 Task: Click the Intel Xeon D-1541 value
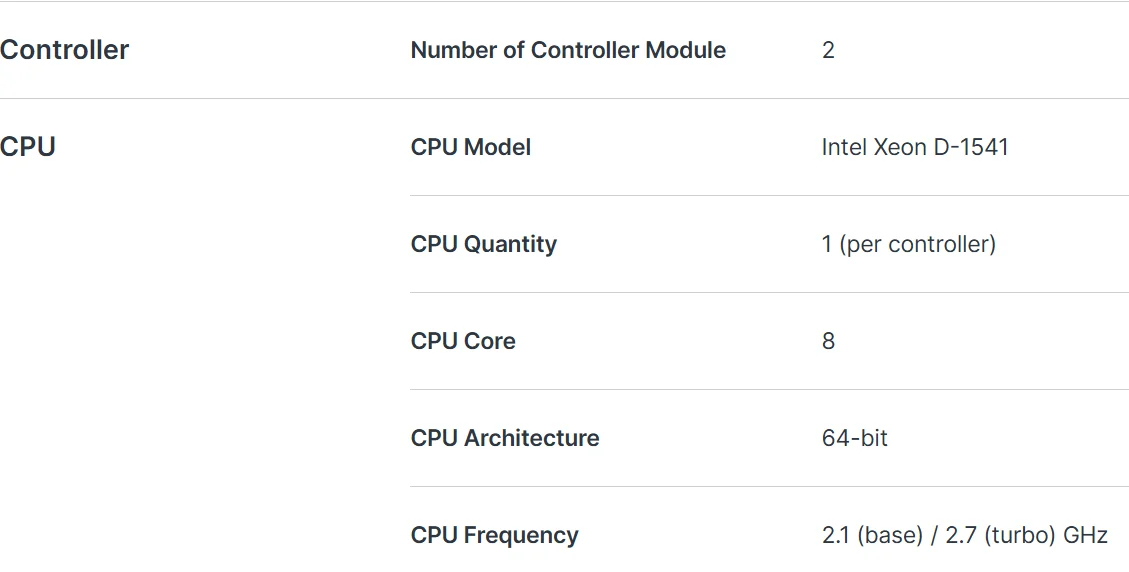pyautogui.click(x=915, y=147)
